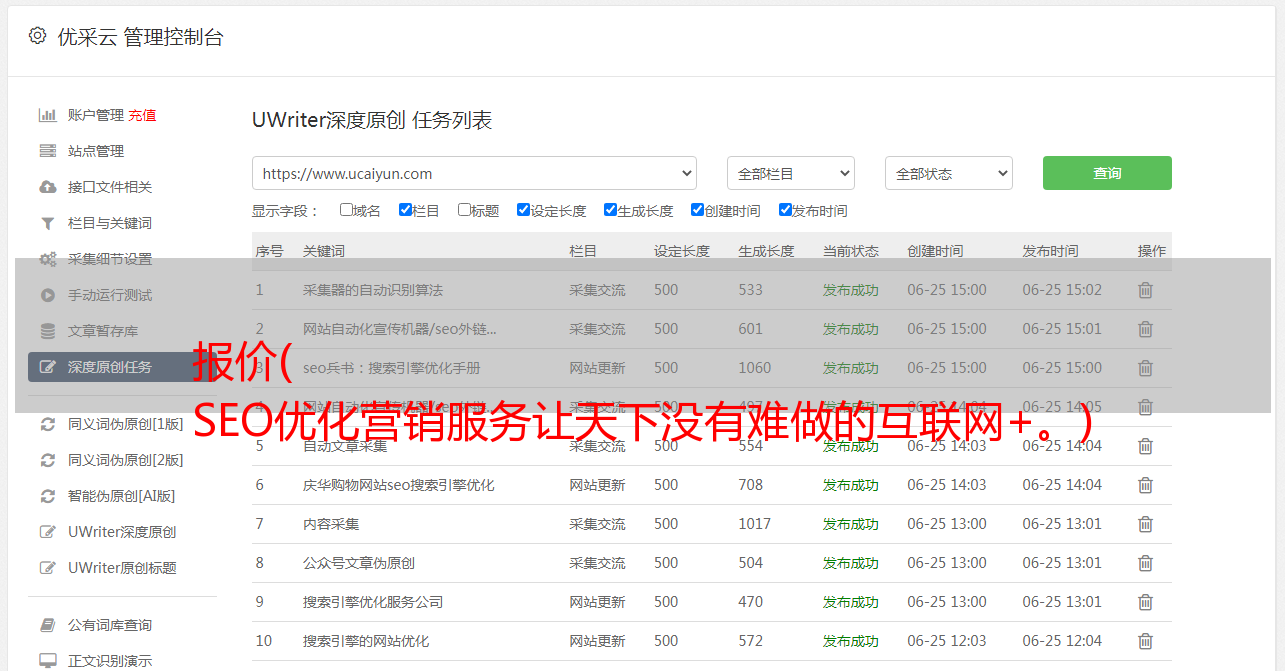1285x671 pixels.
Task: Open the 全部状态 filter dropdown
Action: pyautogui.click(x=948, y=173)
